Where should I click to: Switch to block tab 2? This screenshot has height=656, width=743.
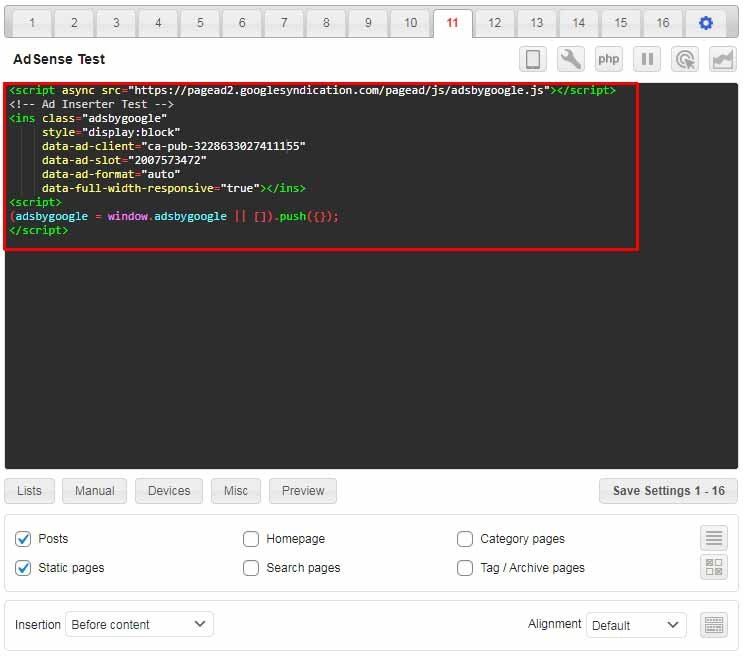74,23
